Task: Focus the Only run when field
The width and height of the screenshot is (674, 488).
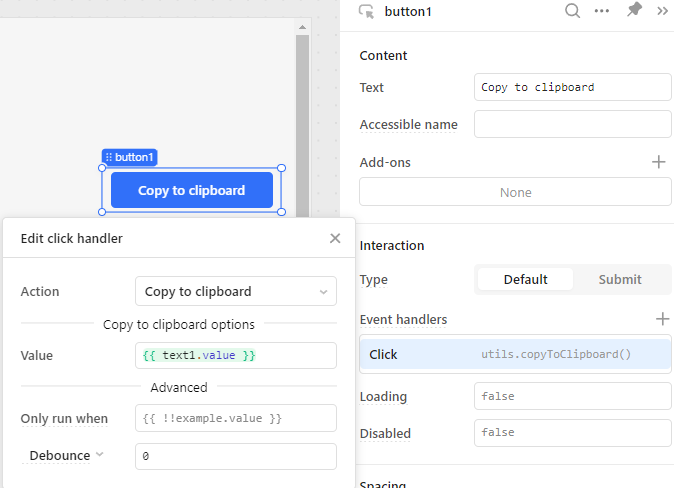Action: [236, 418]
